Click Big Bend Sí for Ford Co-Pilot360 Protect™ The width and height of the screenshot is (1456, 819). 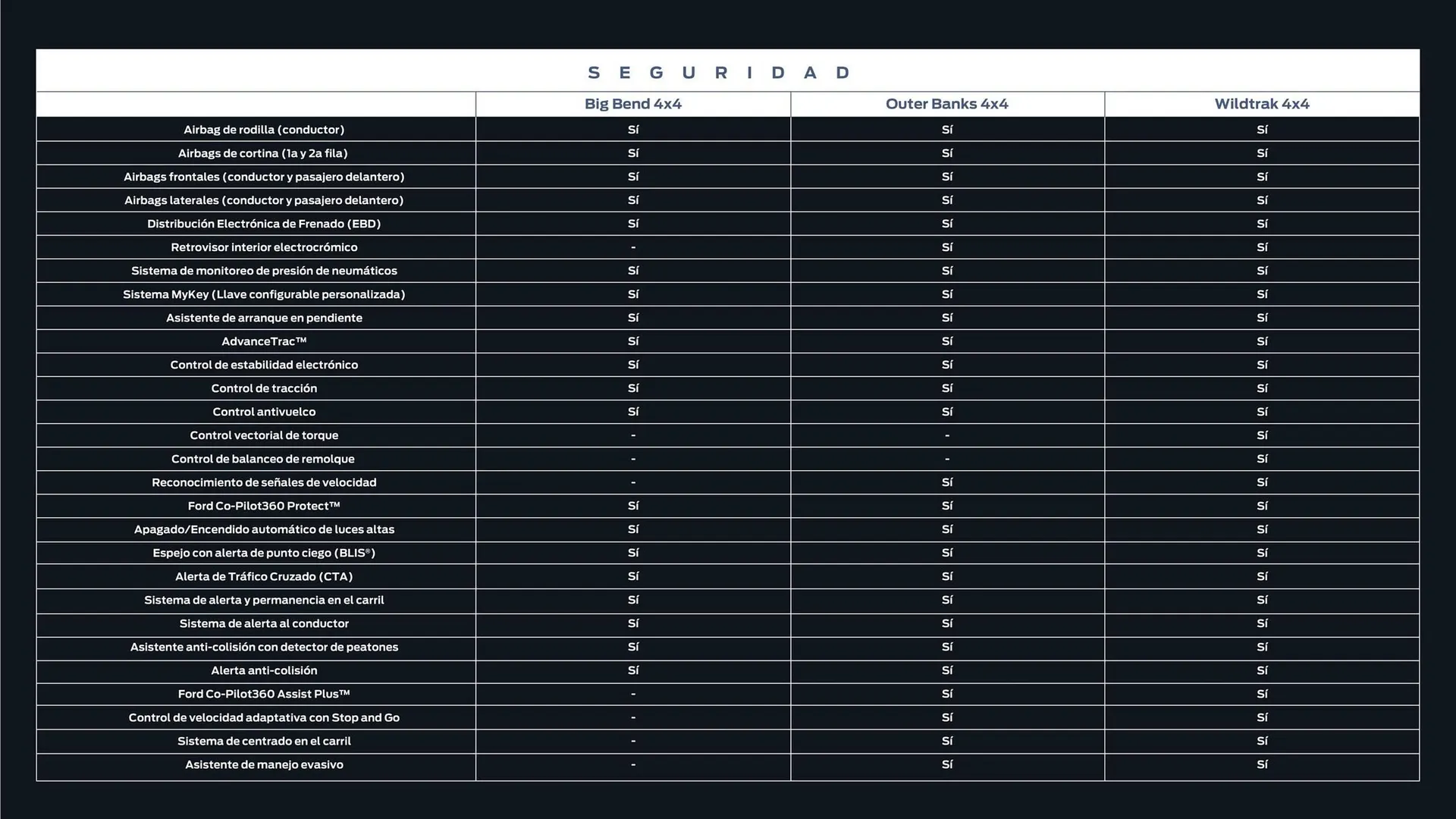pyautogui.click(x=633, y=506)
